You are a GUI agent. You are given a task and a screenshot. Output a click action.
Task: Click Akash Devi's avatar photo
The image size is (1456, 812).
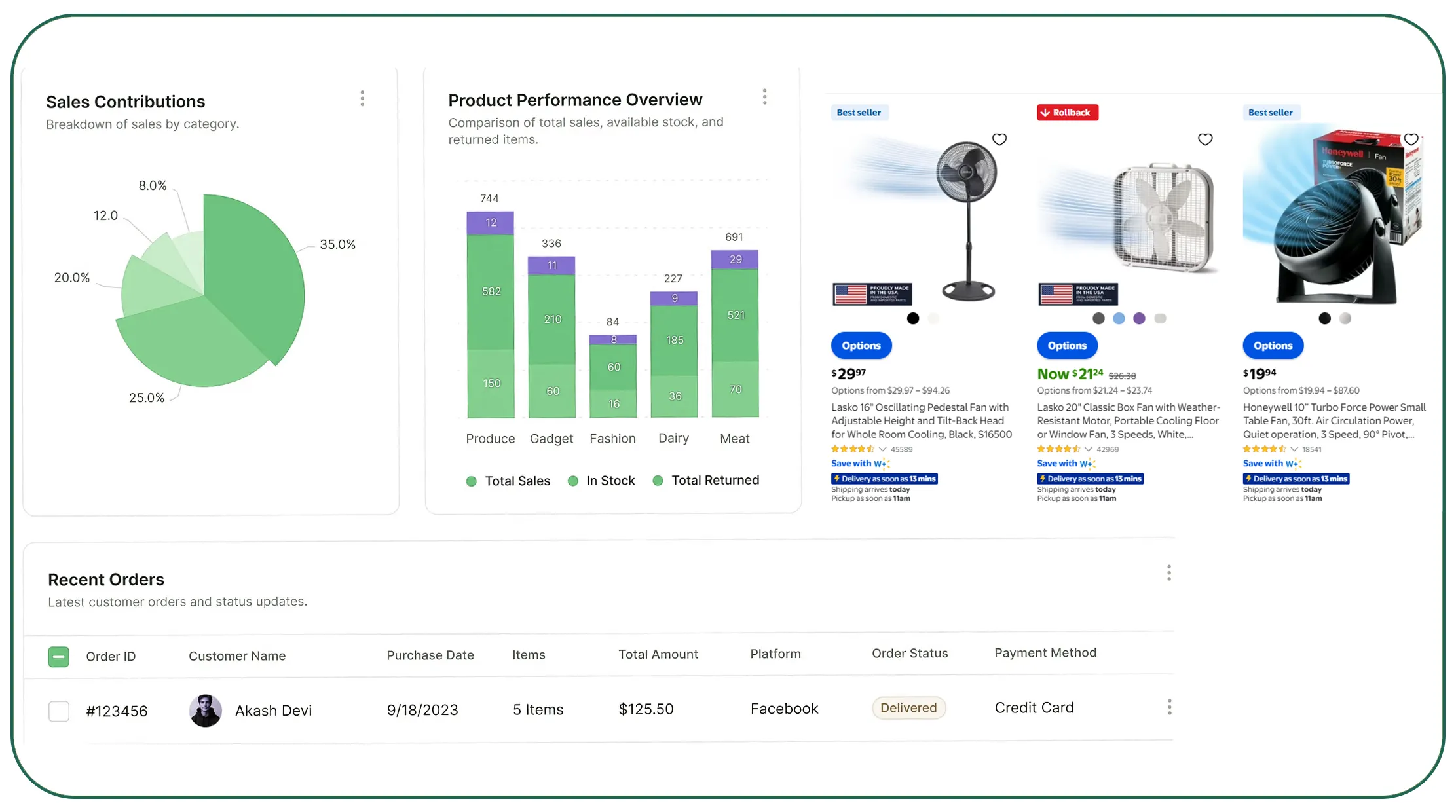[x=205, y=710]
